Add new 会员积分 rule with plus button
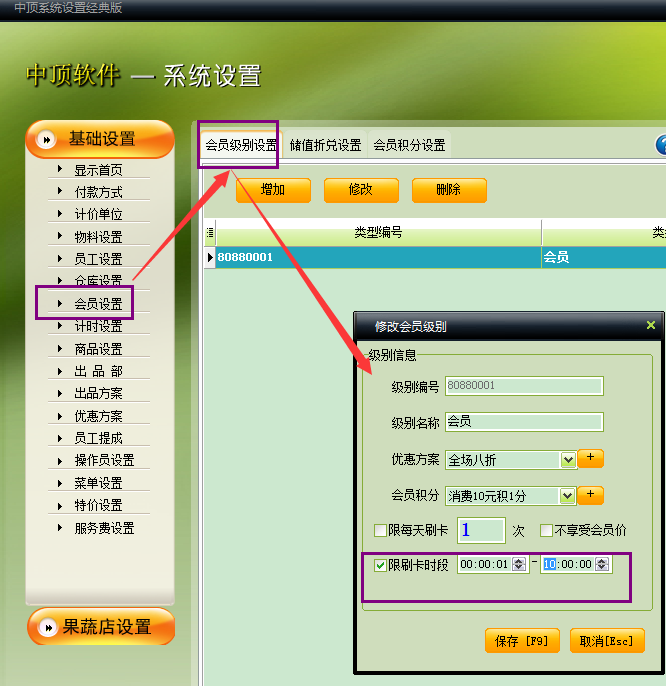666x686 pixels. 590,495
